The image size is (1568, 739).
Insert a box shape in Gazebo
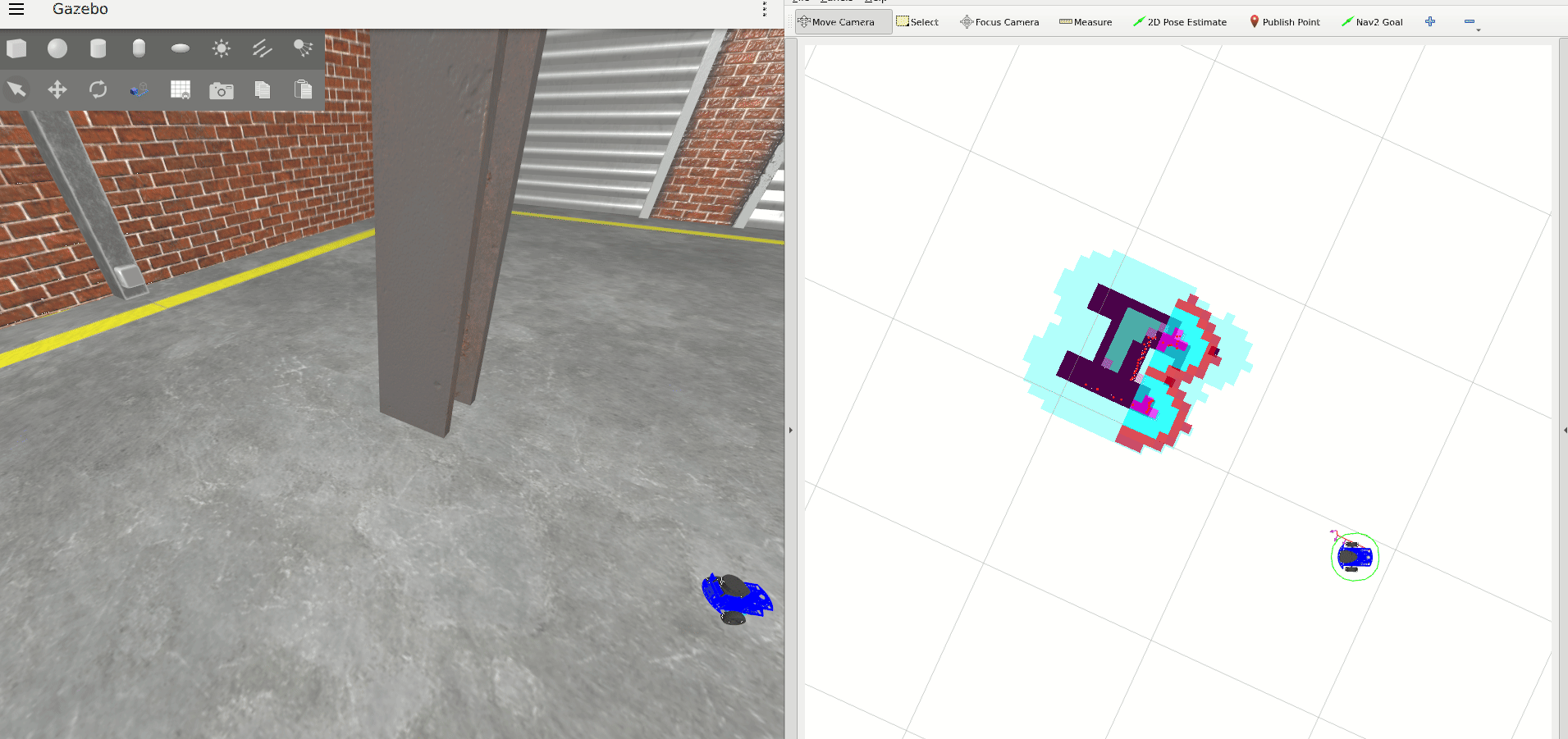pos(16,48)
